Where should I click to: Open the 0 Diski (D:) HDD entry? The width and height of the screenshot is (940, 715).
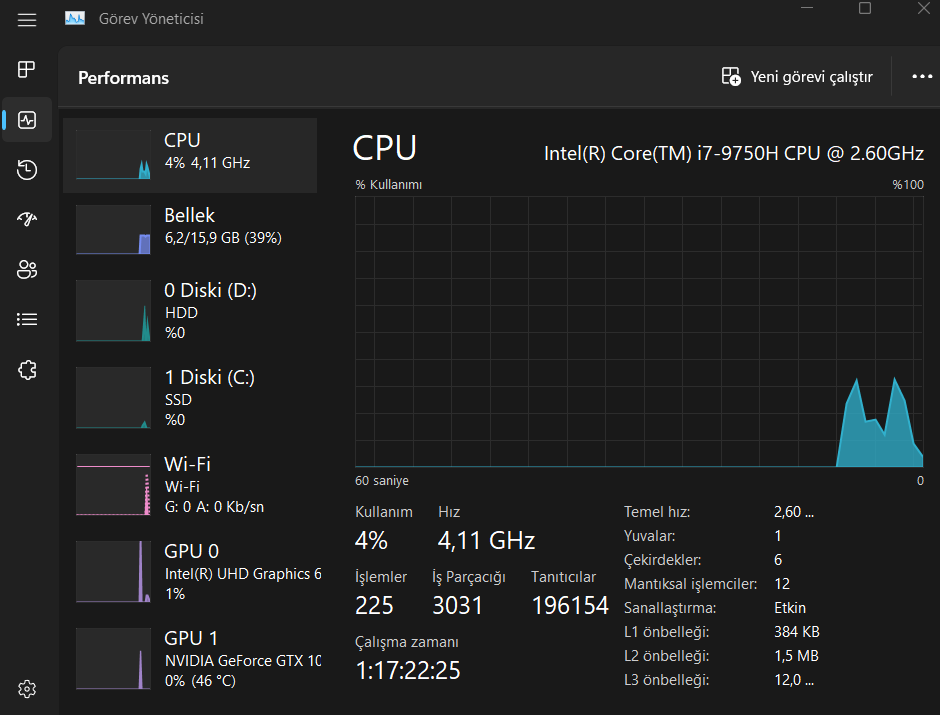pyautogui.click(x=190, y=310)
